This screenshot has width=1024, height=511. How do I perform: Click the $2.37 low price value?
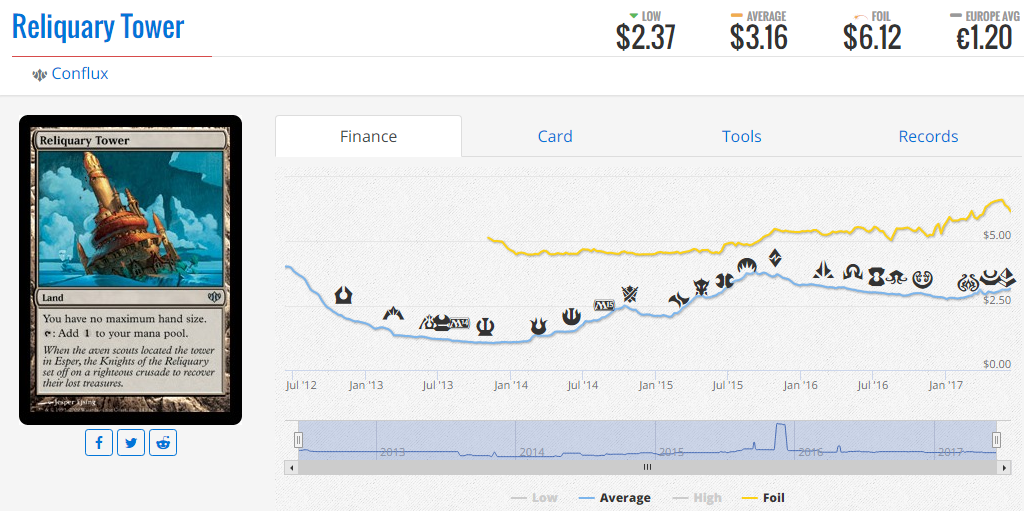pos(645,37)
